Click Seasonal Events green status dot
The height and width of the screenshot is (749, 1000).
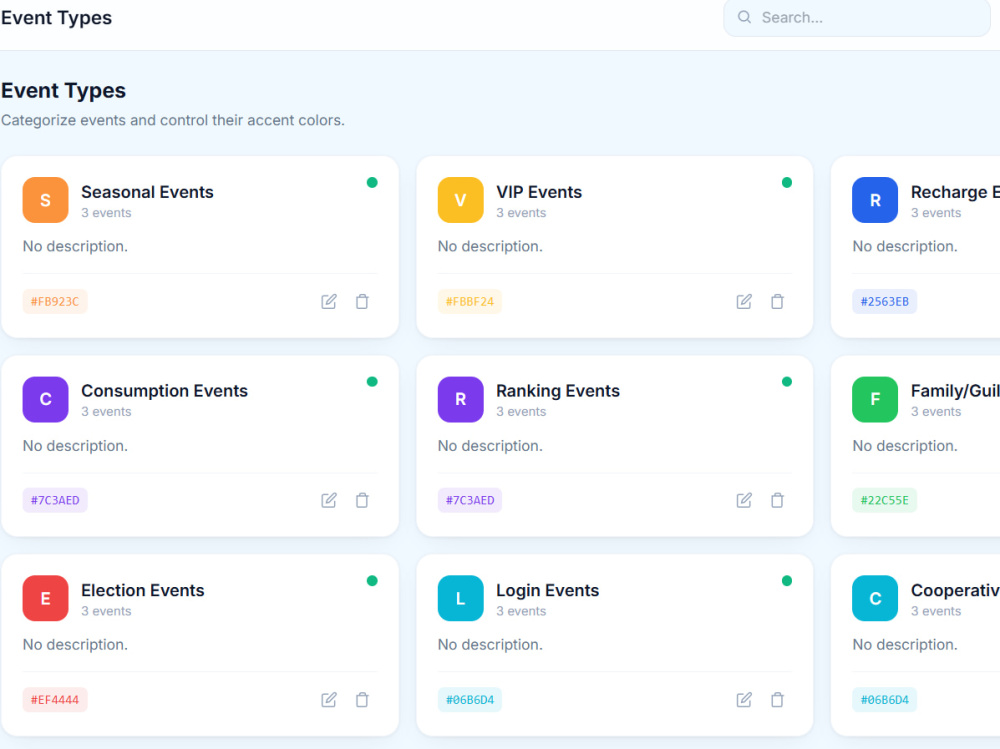click(372, 182)
